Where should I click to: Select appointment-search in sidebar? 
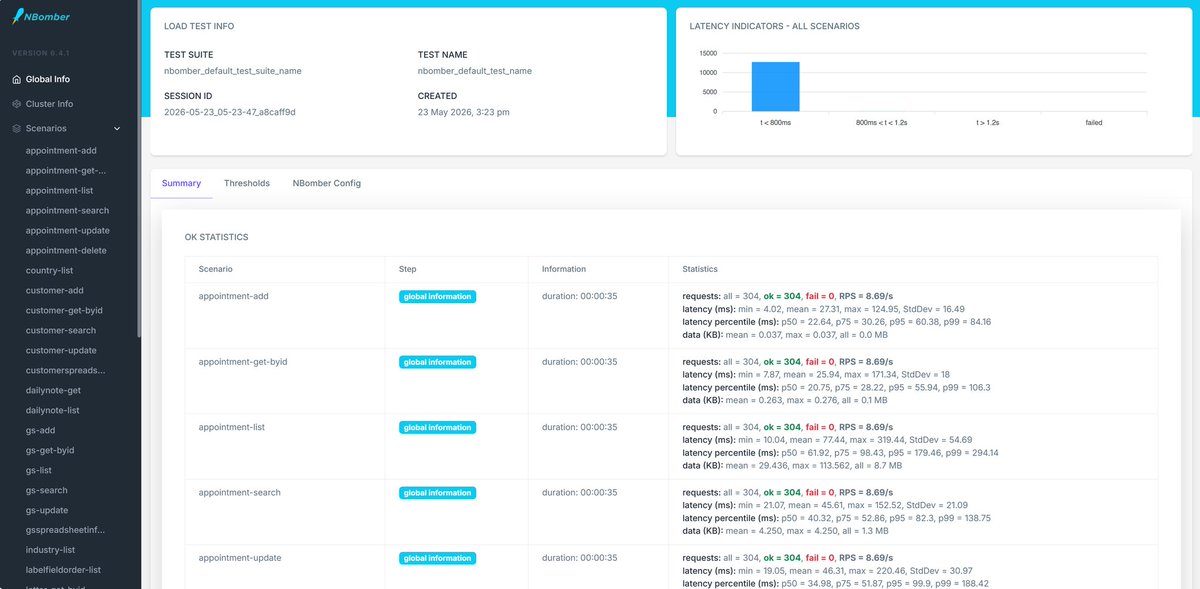(68, 210)
